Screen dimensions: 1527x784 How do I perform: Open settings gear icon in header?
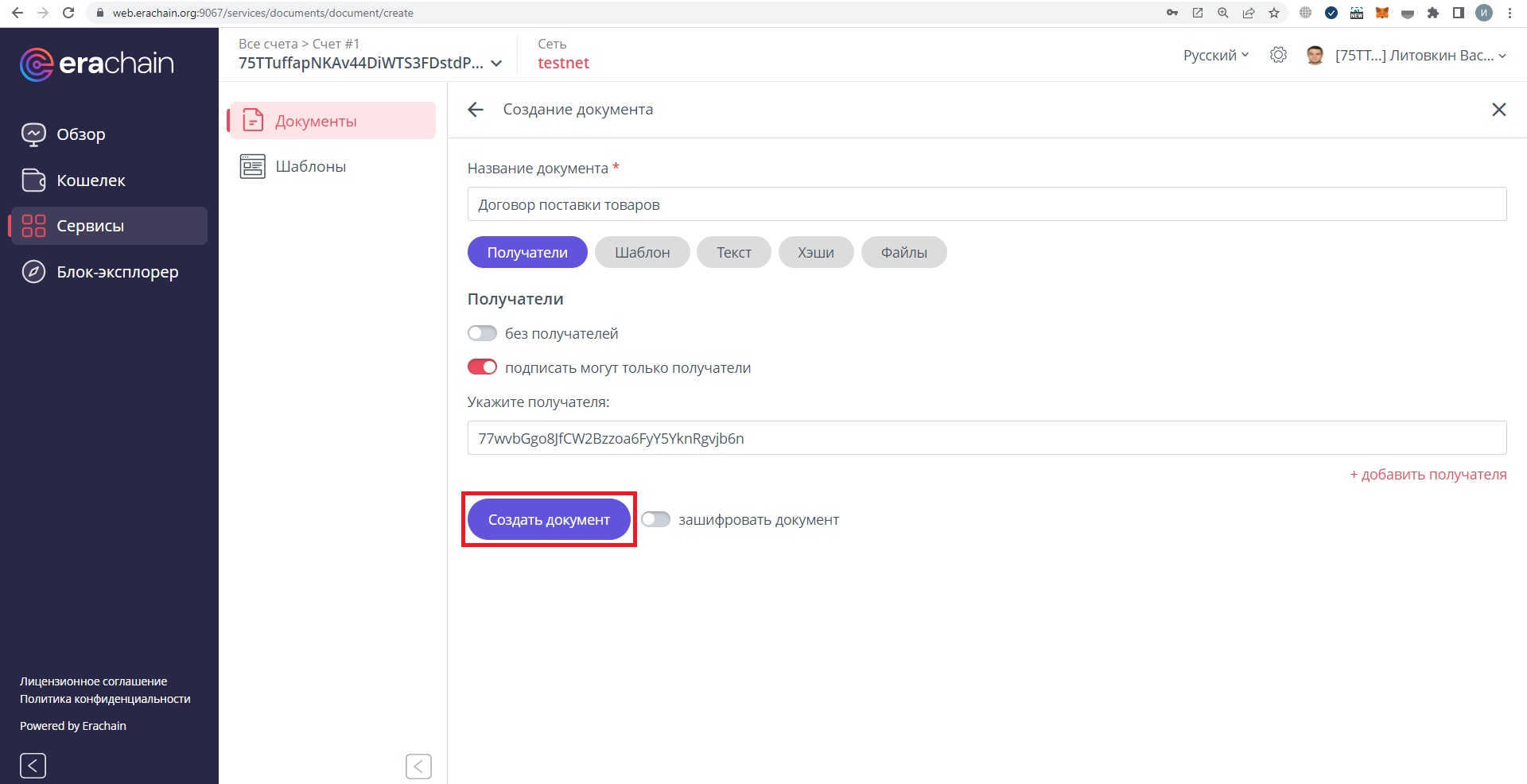(1278, 55)
